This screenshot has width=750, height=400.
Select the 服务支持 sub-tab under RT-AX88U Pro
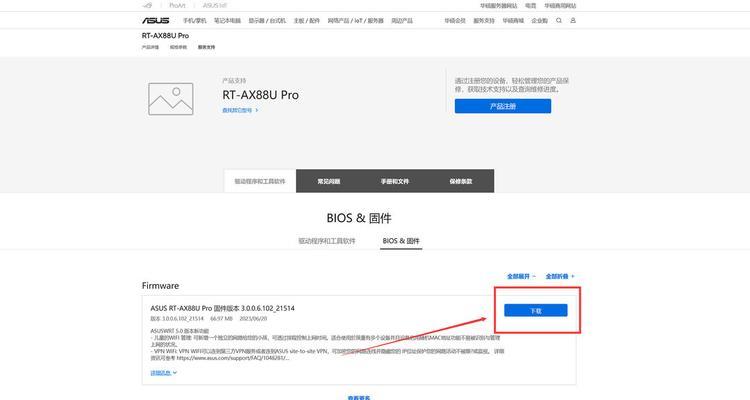click(206, 47)
